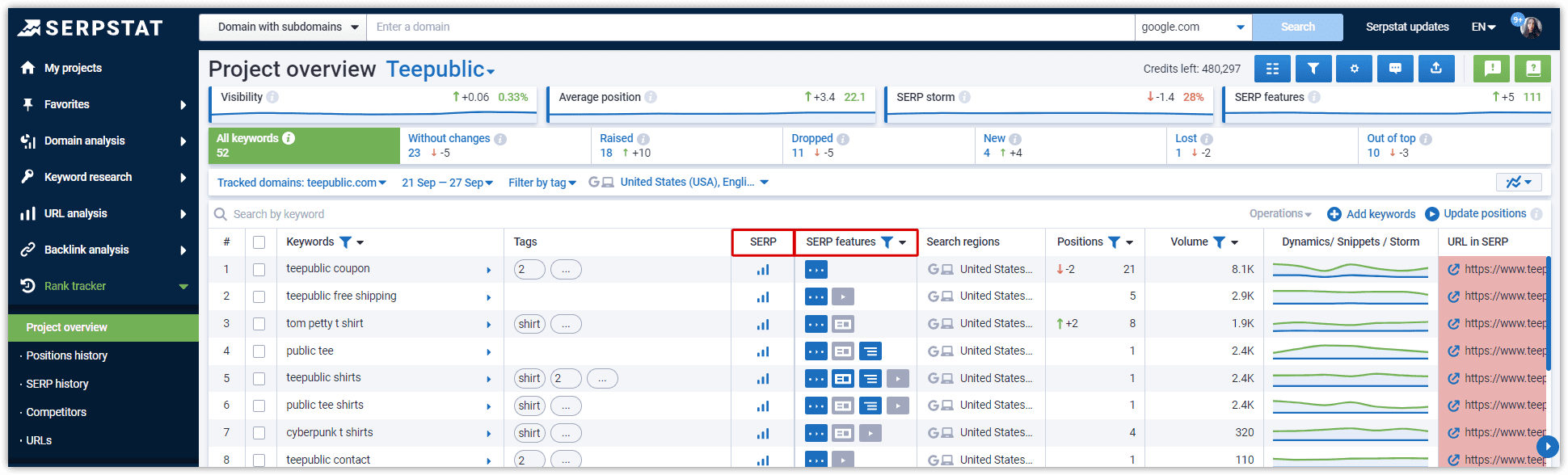Click the filter funnel in SERP features header

coord(887,242)
